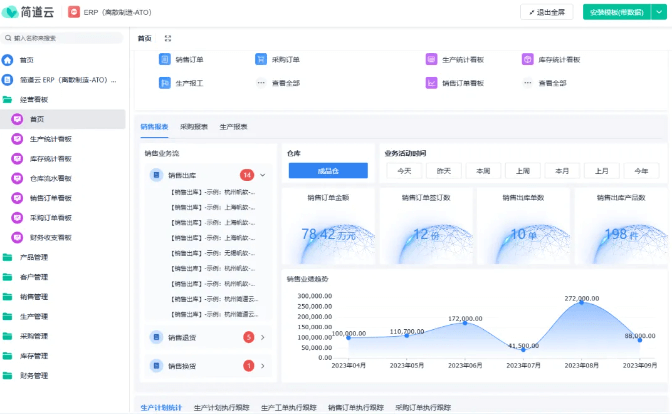Click the 198 件 outbound products card
Screen dimensions: 672x414
click(x=621, y=226)
